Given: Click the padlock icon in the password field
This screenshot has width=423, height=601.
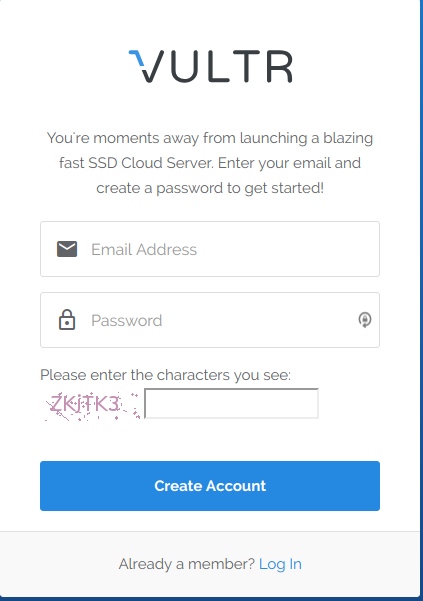Looking at the screenshot, I should (x=67, y=320).
